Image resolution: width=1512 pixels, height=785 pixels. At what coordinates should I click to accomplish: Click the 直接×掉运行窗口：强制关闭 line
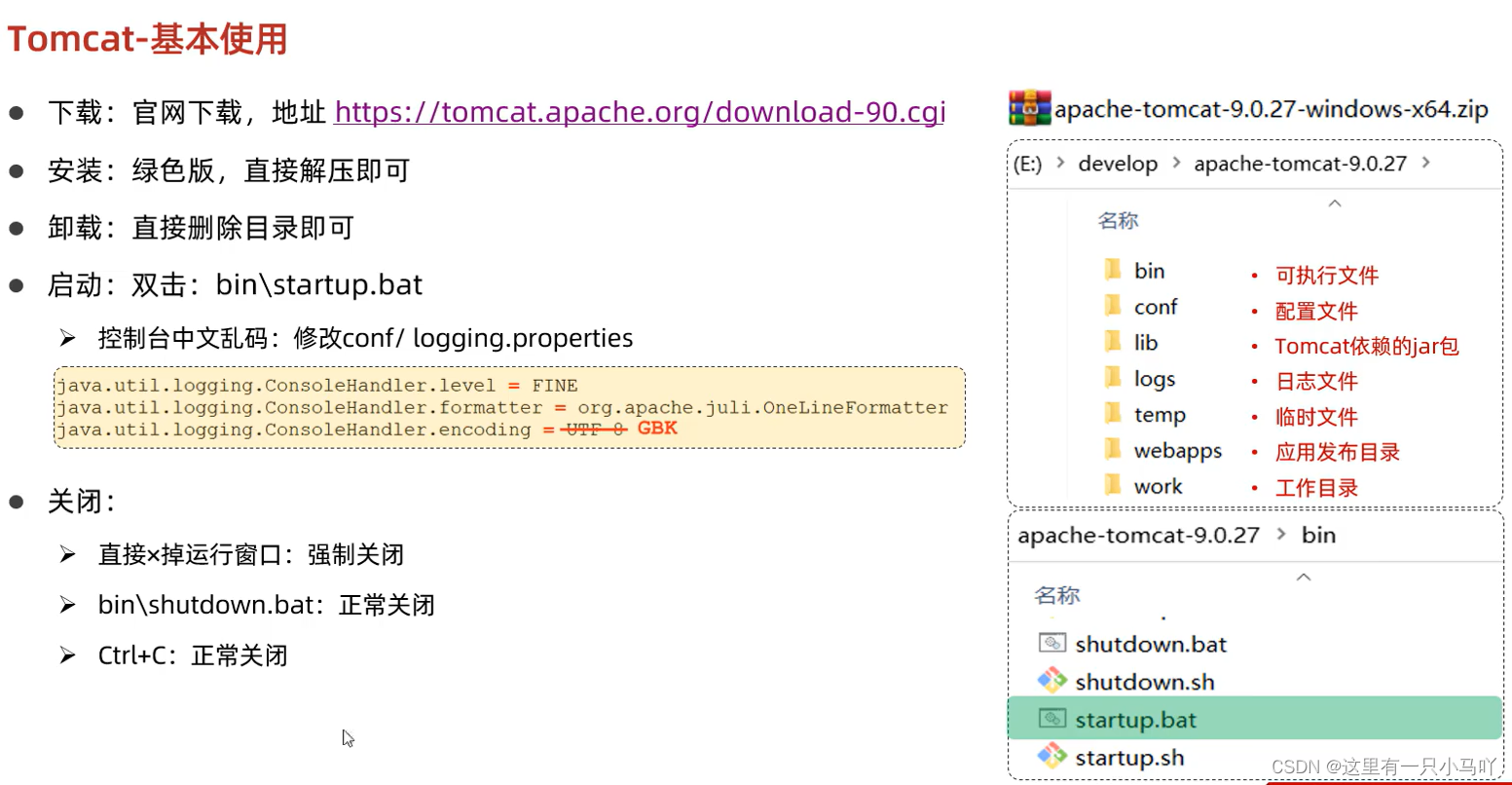point(250,554)
